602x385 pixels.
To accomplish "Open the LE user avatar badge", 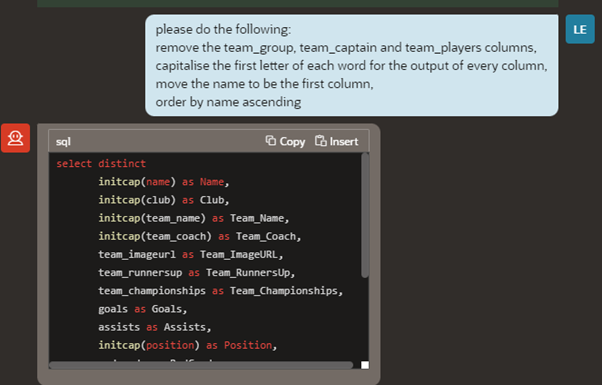I will point(580,29).
